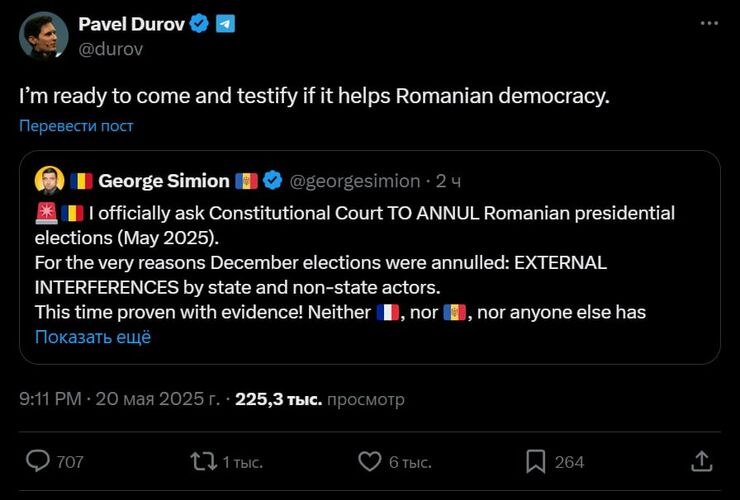The image size is (740, 500).
Task: Like the post with heart icon
Action: 370,461
